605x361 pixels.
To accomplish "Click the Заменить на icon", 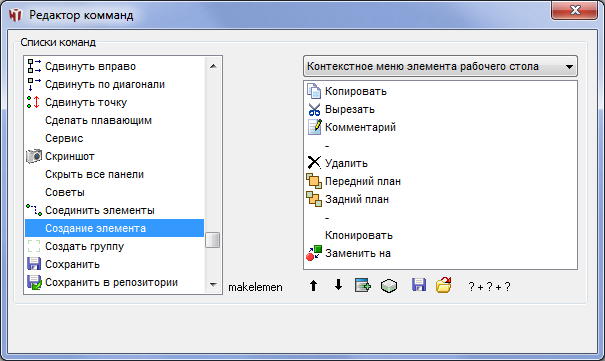I will (x=314, y=253).
